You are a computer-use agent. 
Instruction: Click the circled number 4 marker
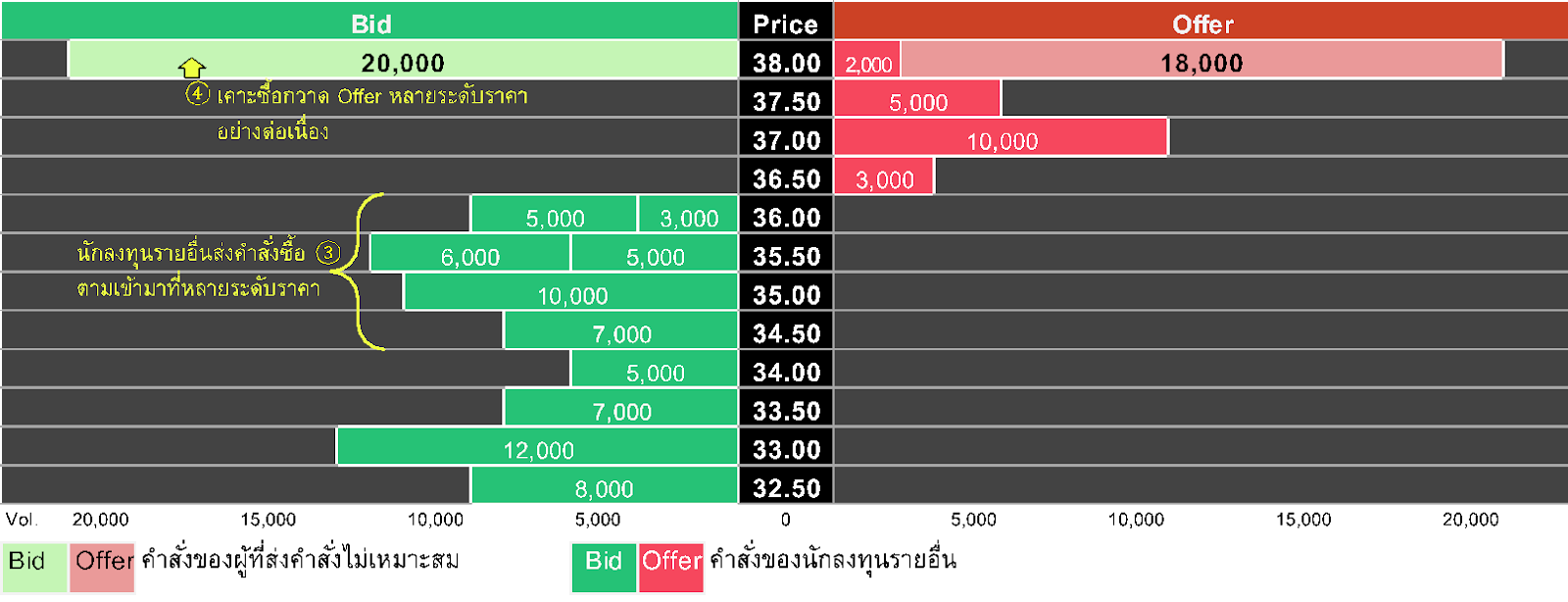coord(198,94)
